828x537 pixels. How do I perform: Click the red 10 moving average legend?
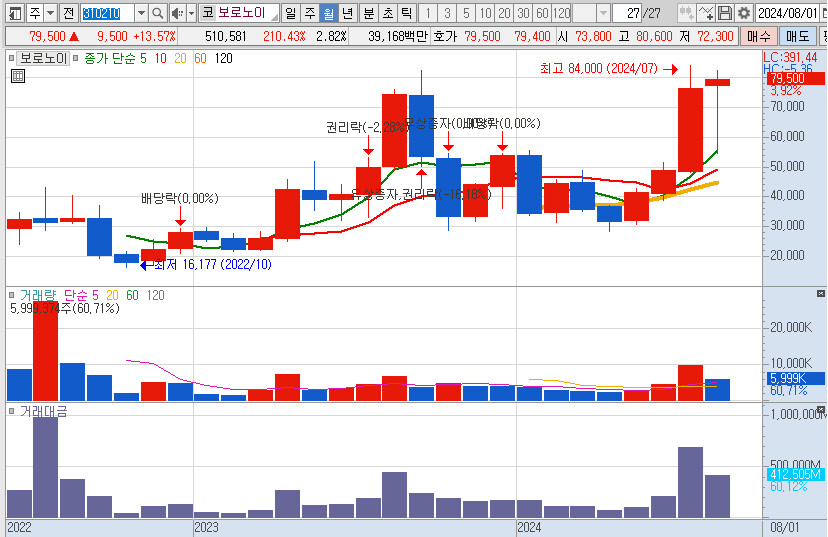pyautogui.click(x=161, y=58)
